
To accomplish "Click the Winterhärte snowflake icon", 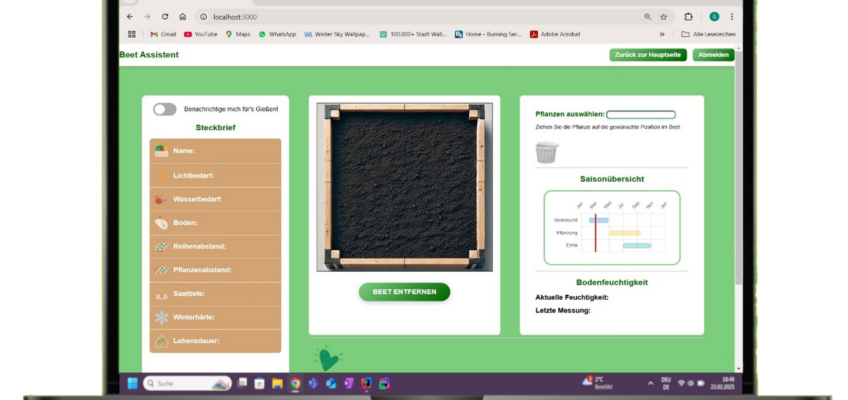I will [161, 317].
